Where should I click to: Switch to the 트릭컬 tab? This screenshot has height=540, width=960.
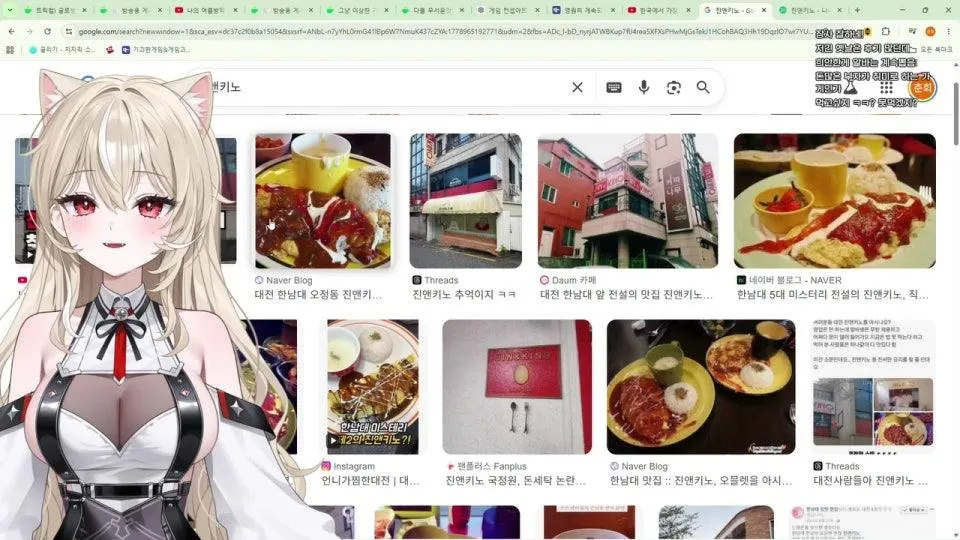pos(54,10)
